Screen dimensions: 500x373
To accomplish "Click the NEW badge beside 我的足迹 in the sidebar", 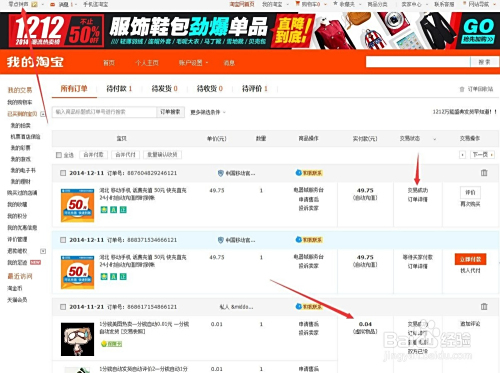I will click(x=35, y=263).
